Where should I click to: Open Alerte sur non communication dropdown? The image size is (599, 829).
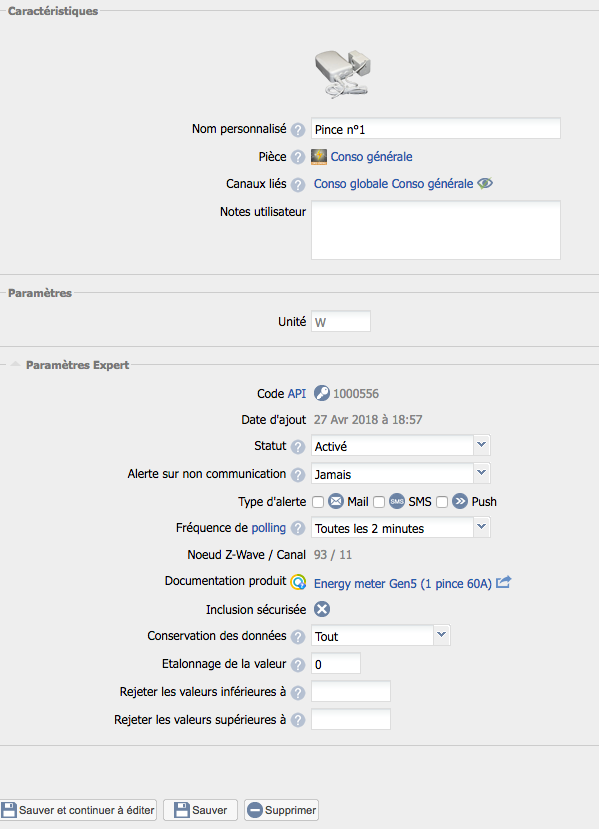tap(401, 474)
